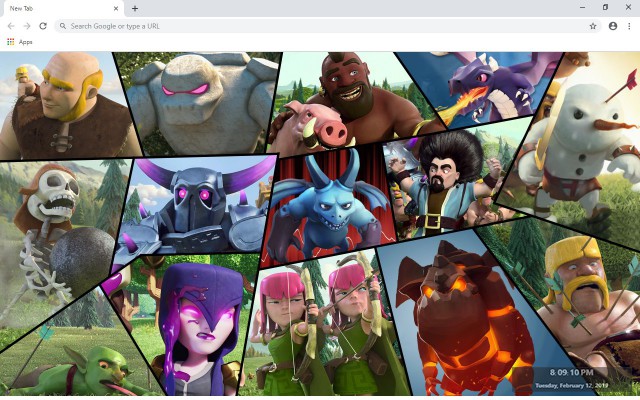Viewport: 640px width, 400px height.
Task: Click the back navigation arrow
Action: tap(11, 26)
